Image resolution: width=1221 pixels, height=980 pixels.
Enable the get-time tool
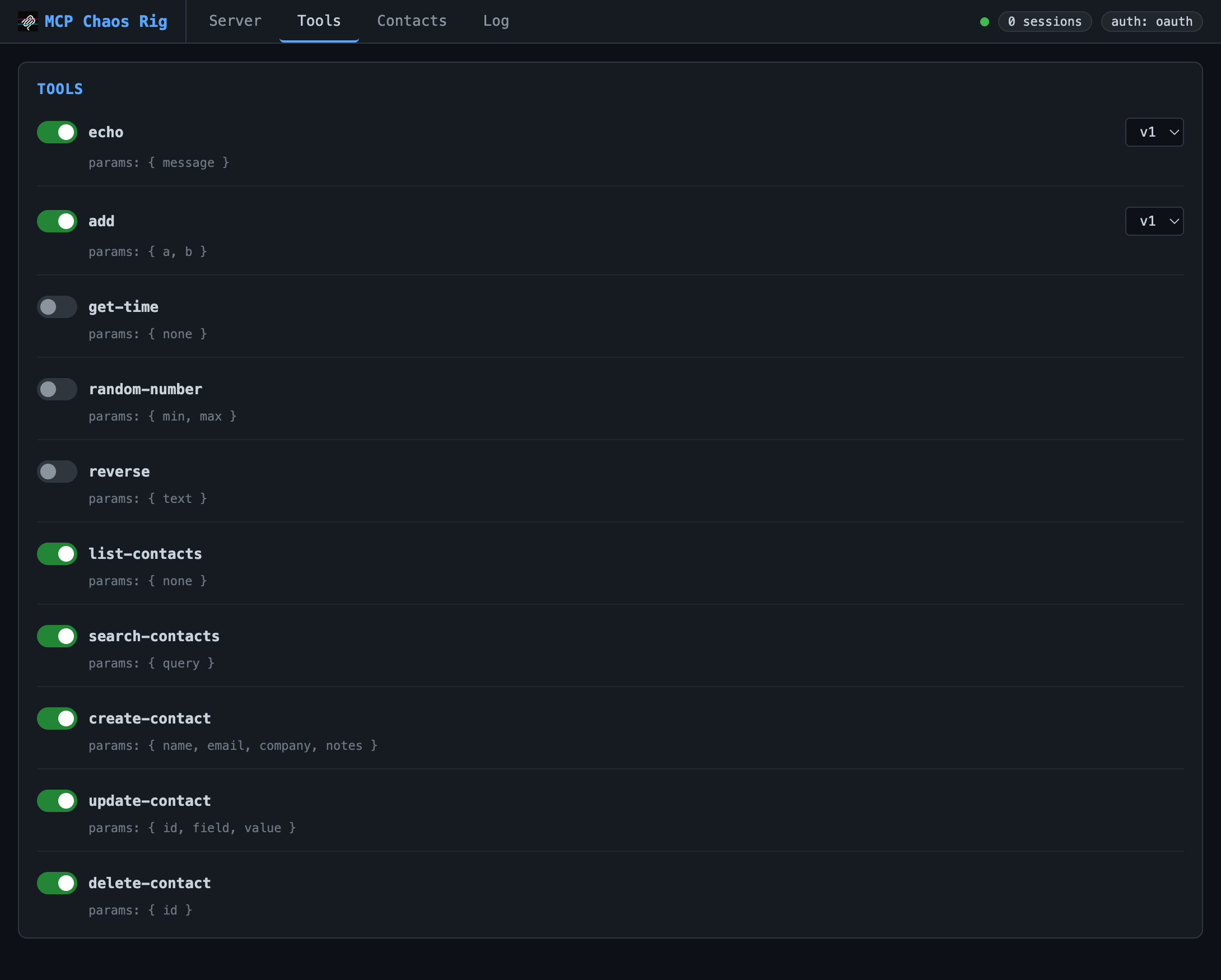point(57,306)
